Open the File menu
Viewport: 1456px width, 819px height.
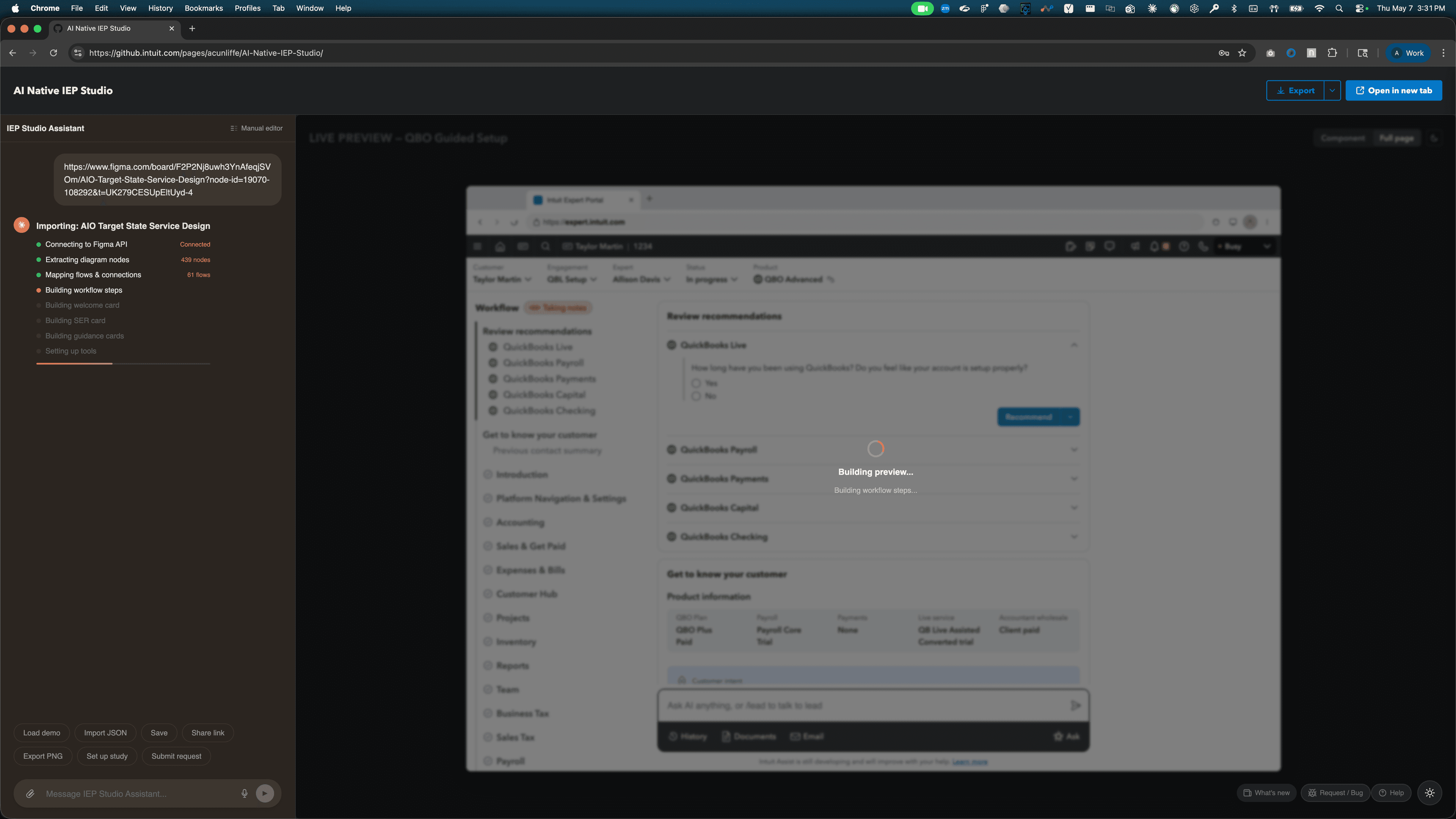(77, 8)
